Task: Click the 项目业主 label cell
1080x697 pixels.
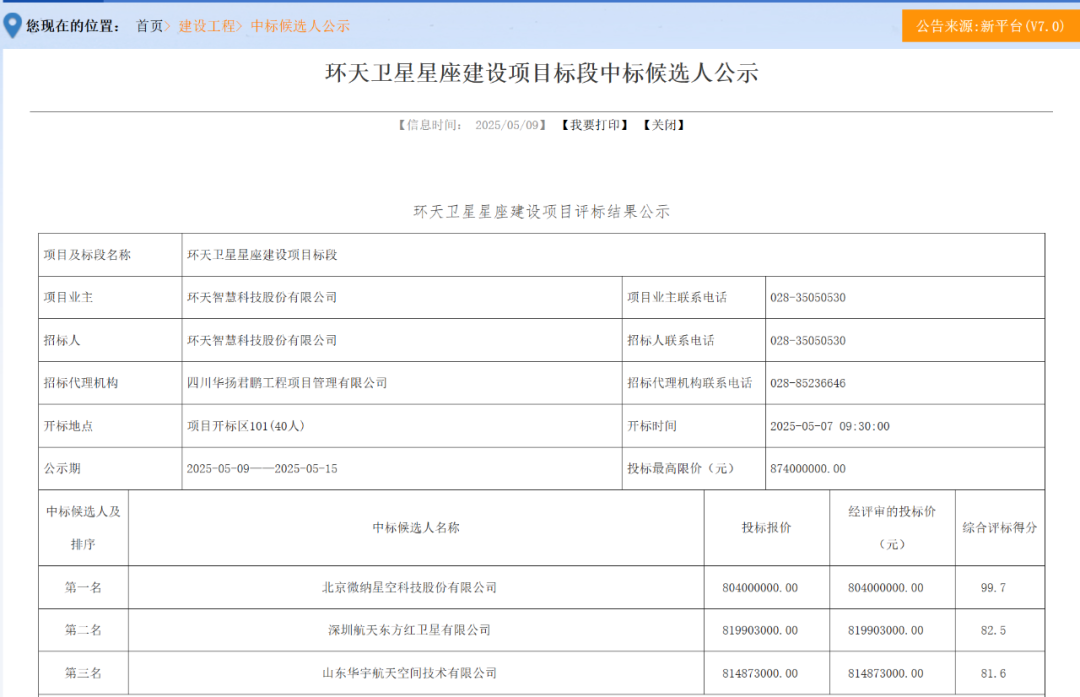Action: (x=110, y=298)
